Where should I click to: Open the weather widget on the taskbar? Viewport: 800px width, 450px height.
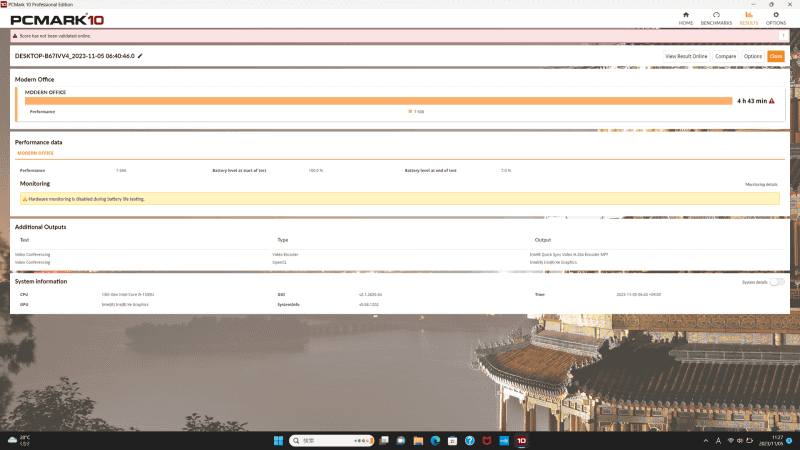coord(19,440)
